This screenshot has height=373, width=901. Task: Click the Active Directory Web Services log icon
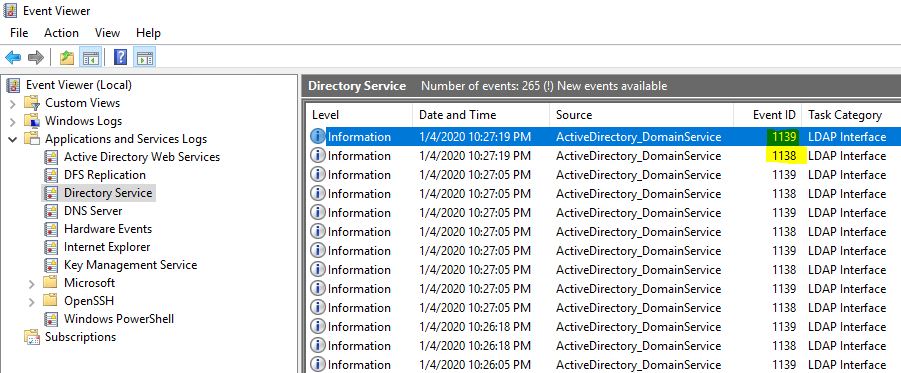[x=52, y=157]
